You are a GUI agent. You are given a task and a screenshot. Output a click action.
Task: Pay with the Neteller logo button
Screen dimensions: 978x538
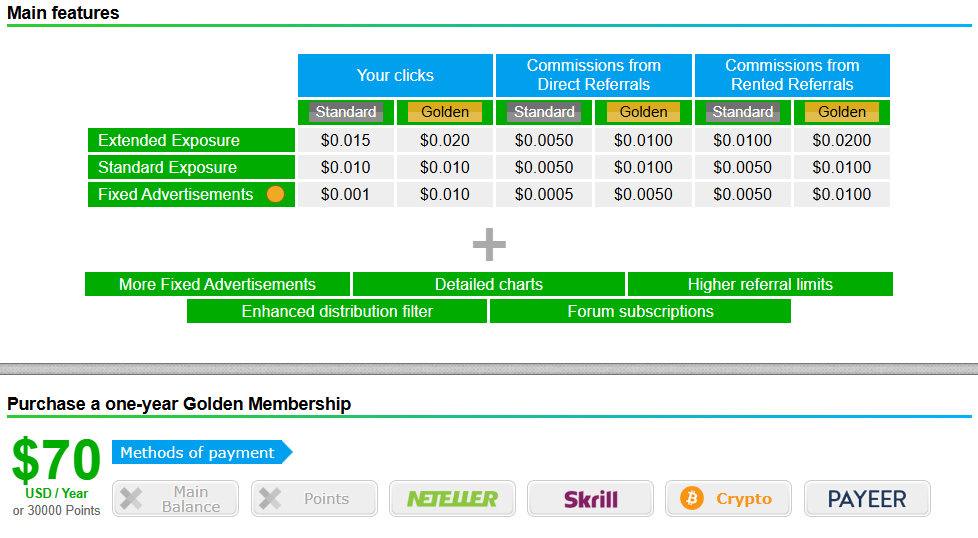pyautogui.click(x=452, y=498)
